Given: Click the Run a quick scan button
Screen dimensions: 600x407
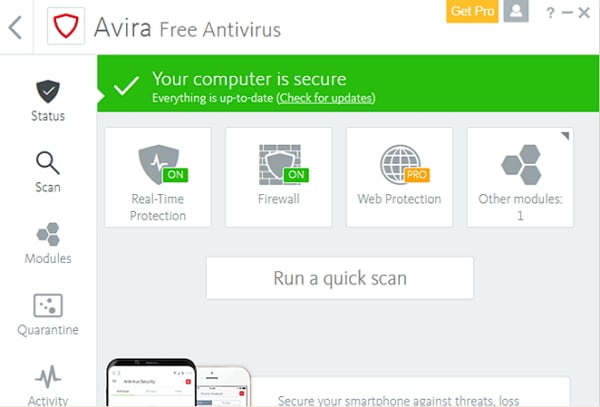Looking at the screenshot, I should [x=340, y=278].
